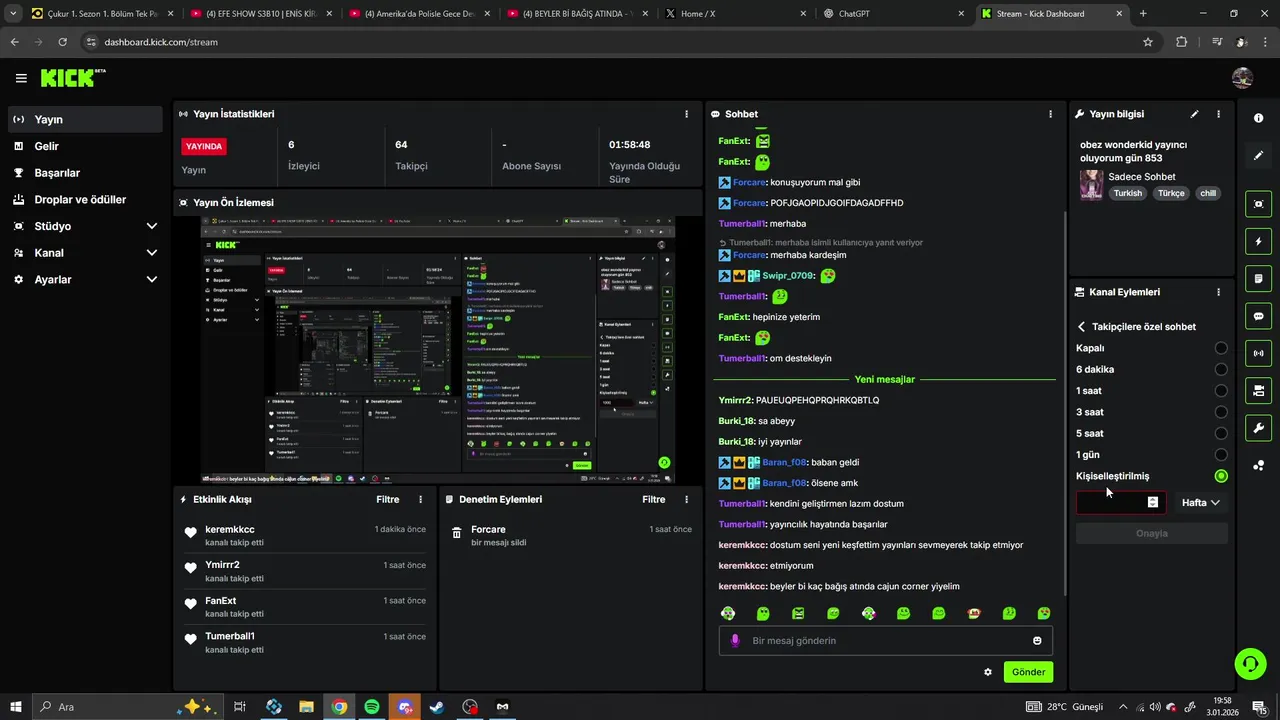Open Droplar ve ödüller sidebar page

[85, 199]
